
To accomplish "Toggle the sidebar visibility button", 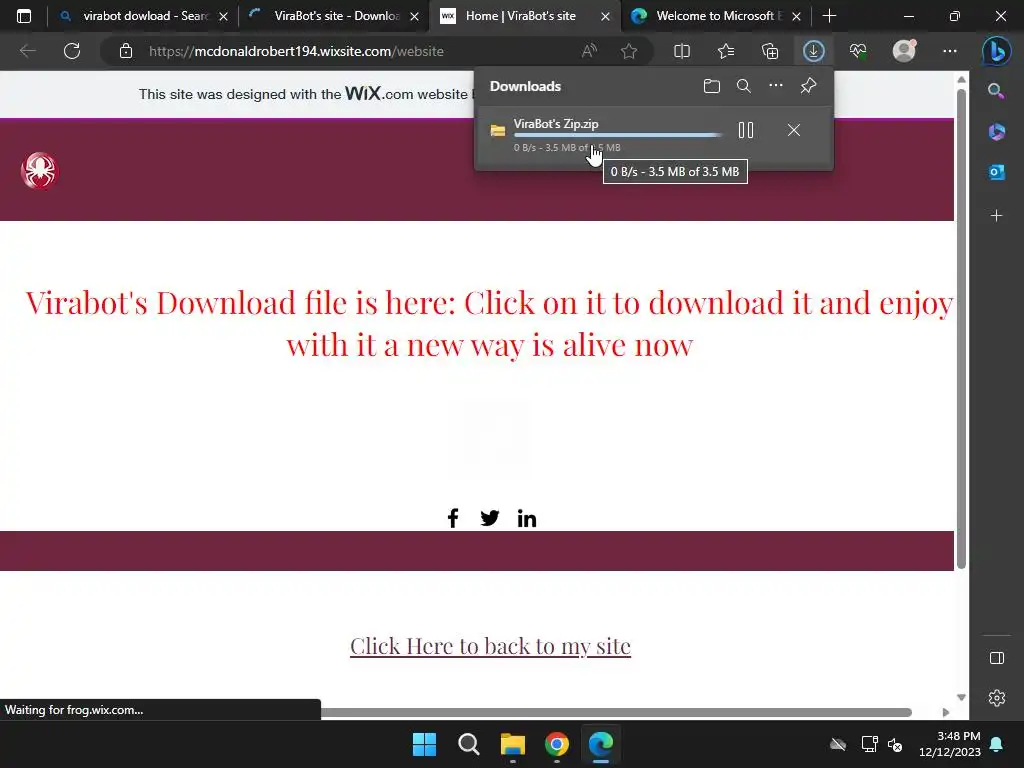I will (997, 658).
